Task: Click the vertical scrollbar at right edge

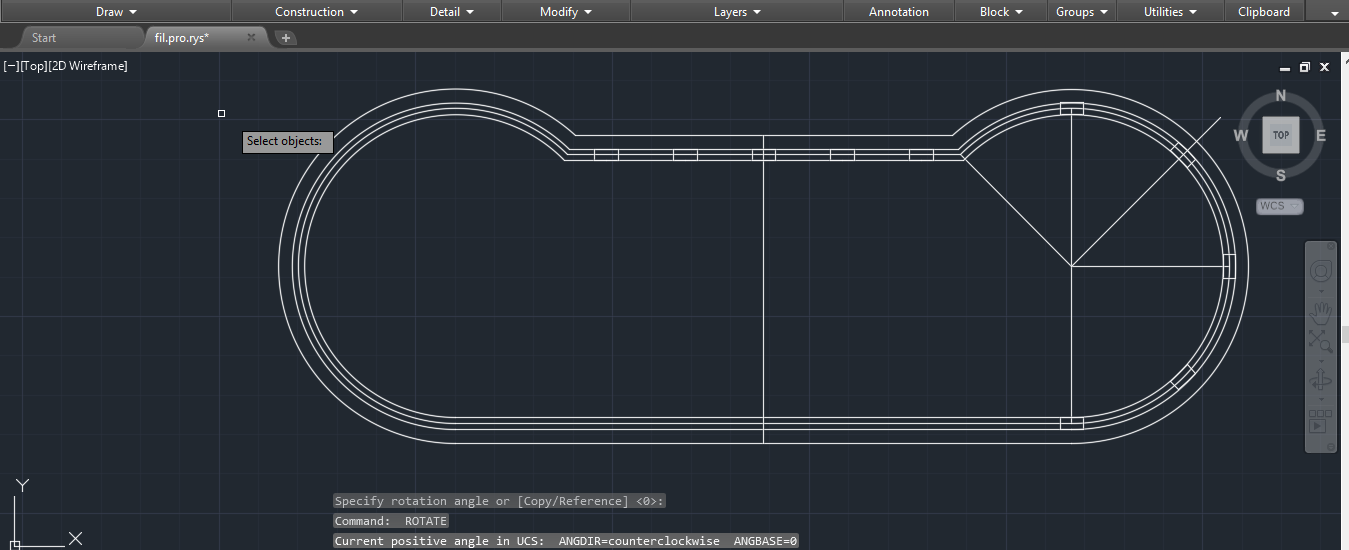Action: click(x=1345, y=334)
